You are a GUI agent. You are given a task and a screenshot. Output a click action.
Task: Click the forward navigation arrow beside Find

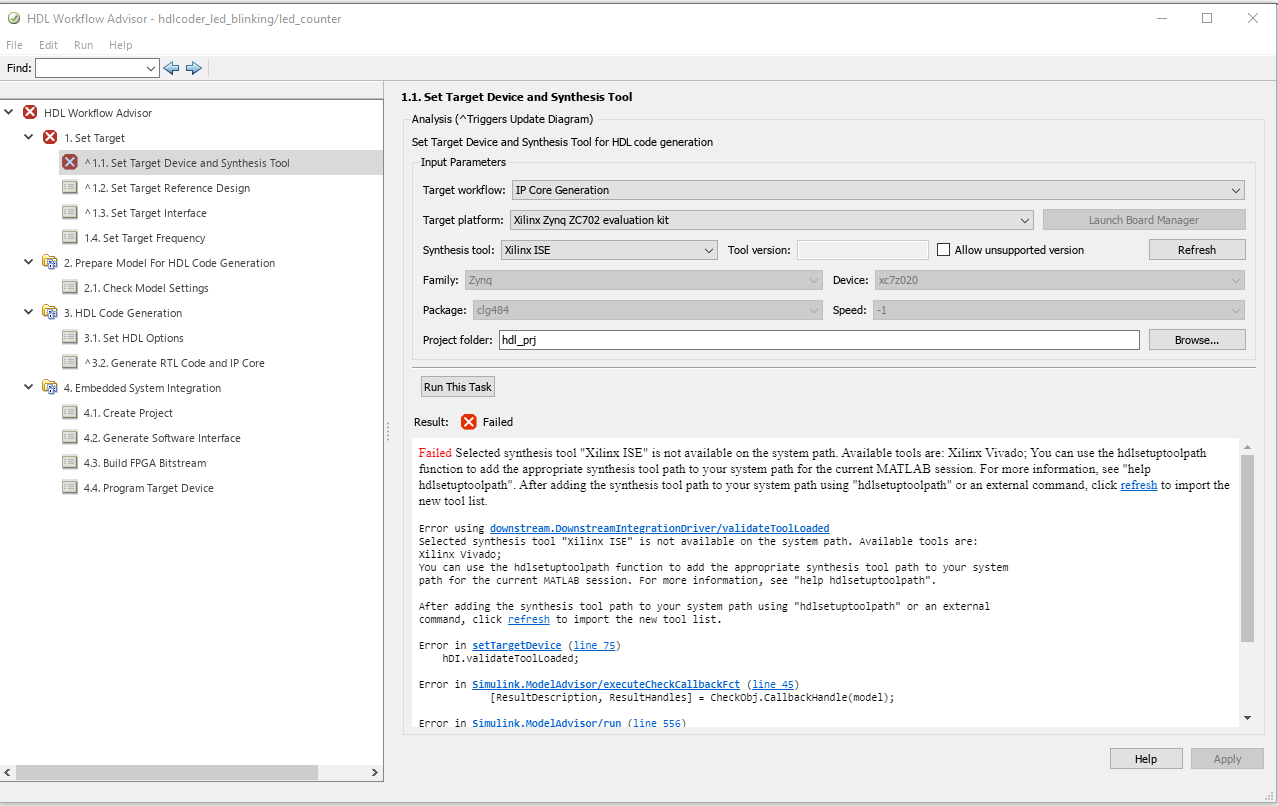pos(194,67)
